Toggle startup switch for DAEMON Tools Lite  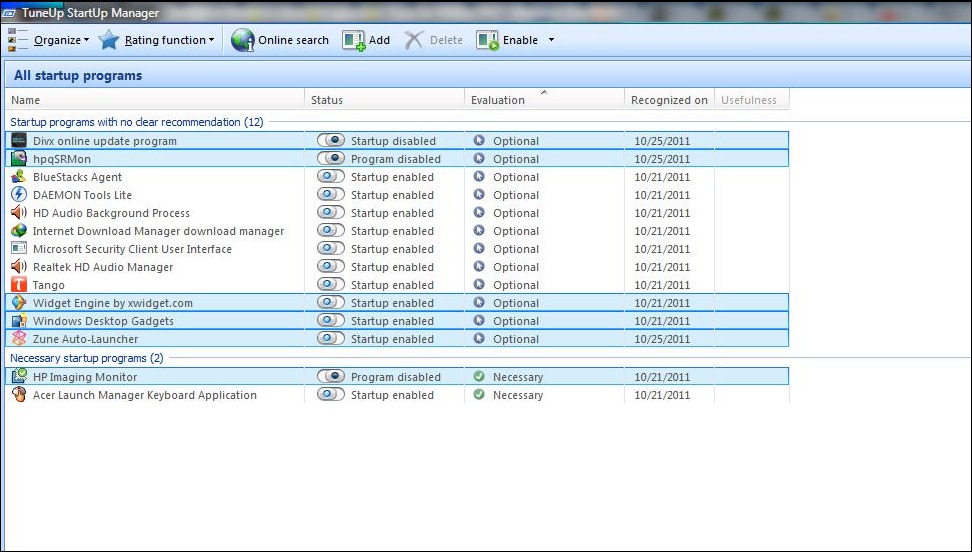[x=330, y=194]
